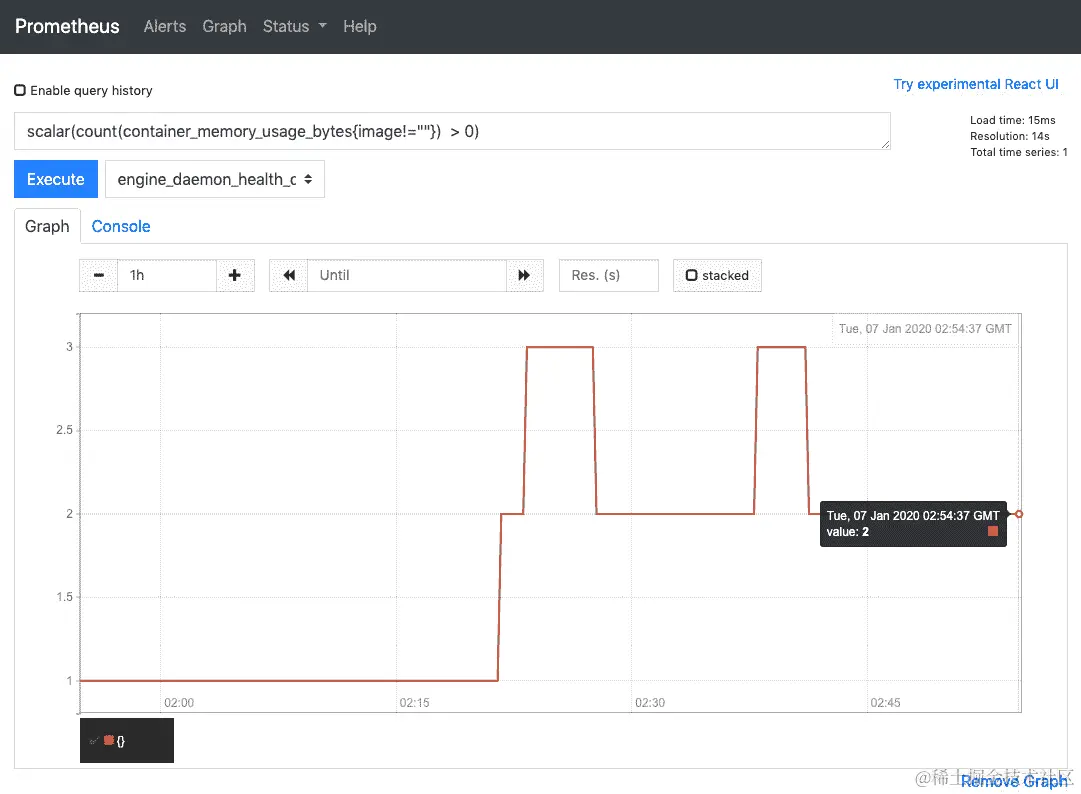Enable query history checkbox
Image resolution: width=1081 pixels, height=794 pixels.
click(x=20, y=90)
